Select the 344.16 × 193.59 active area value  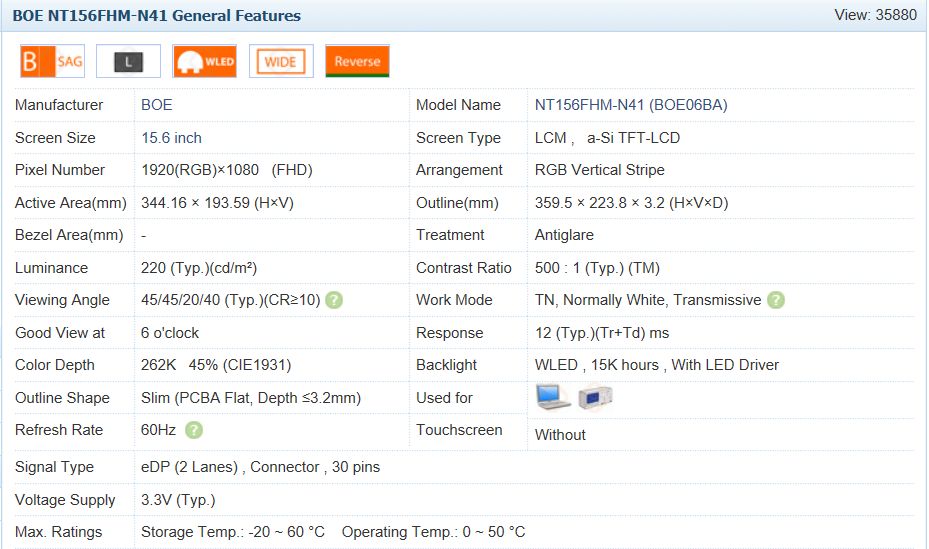tap(217, 203)
